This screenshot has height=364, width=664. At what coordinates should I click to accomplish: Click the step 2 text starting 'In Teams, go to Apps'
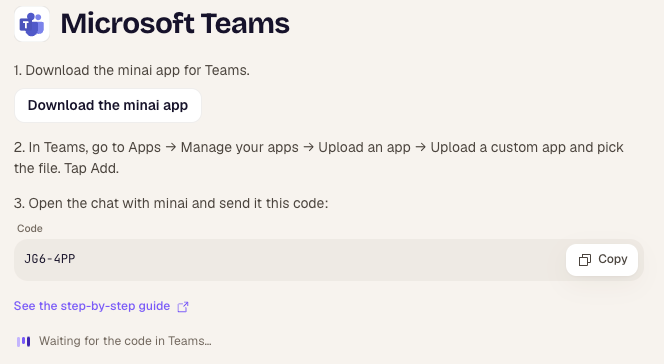pyautogui.click(x=318, y=158)
